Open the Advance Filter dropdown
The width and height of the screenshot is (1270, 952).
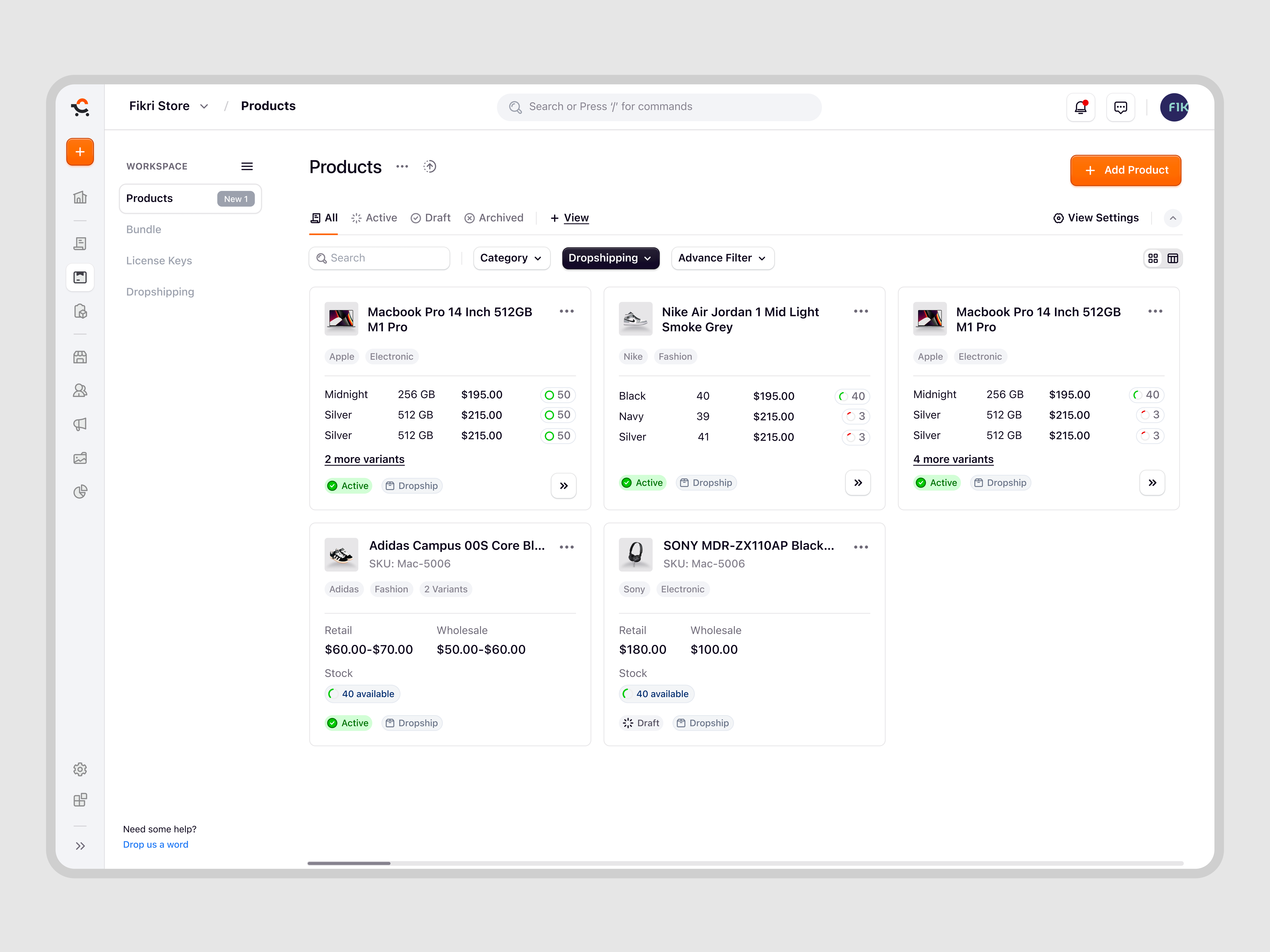(x=722, y=258)
